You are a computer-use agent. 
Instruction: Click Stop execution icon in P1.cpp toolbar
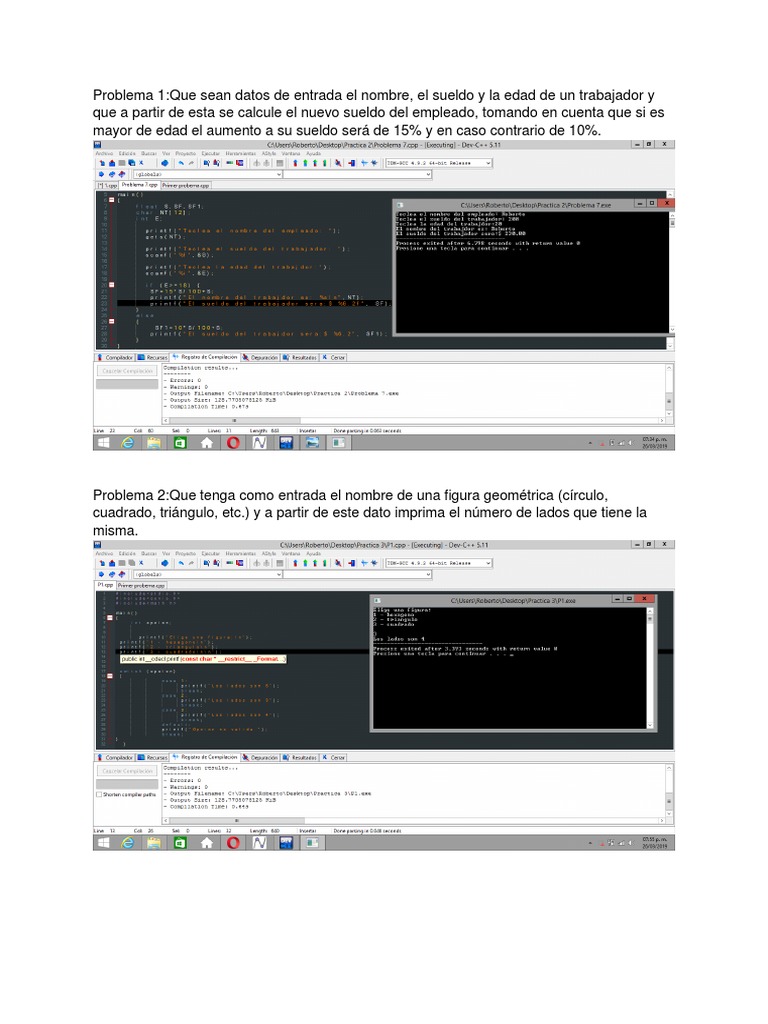click(351, 563)
